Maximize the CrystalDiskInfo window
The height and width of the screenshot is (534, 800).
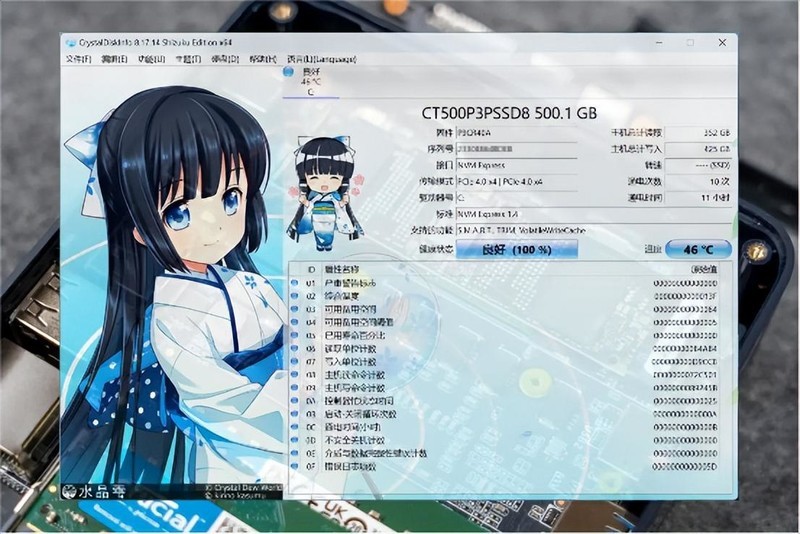coord(690,43)
